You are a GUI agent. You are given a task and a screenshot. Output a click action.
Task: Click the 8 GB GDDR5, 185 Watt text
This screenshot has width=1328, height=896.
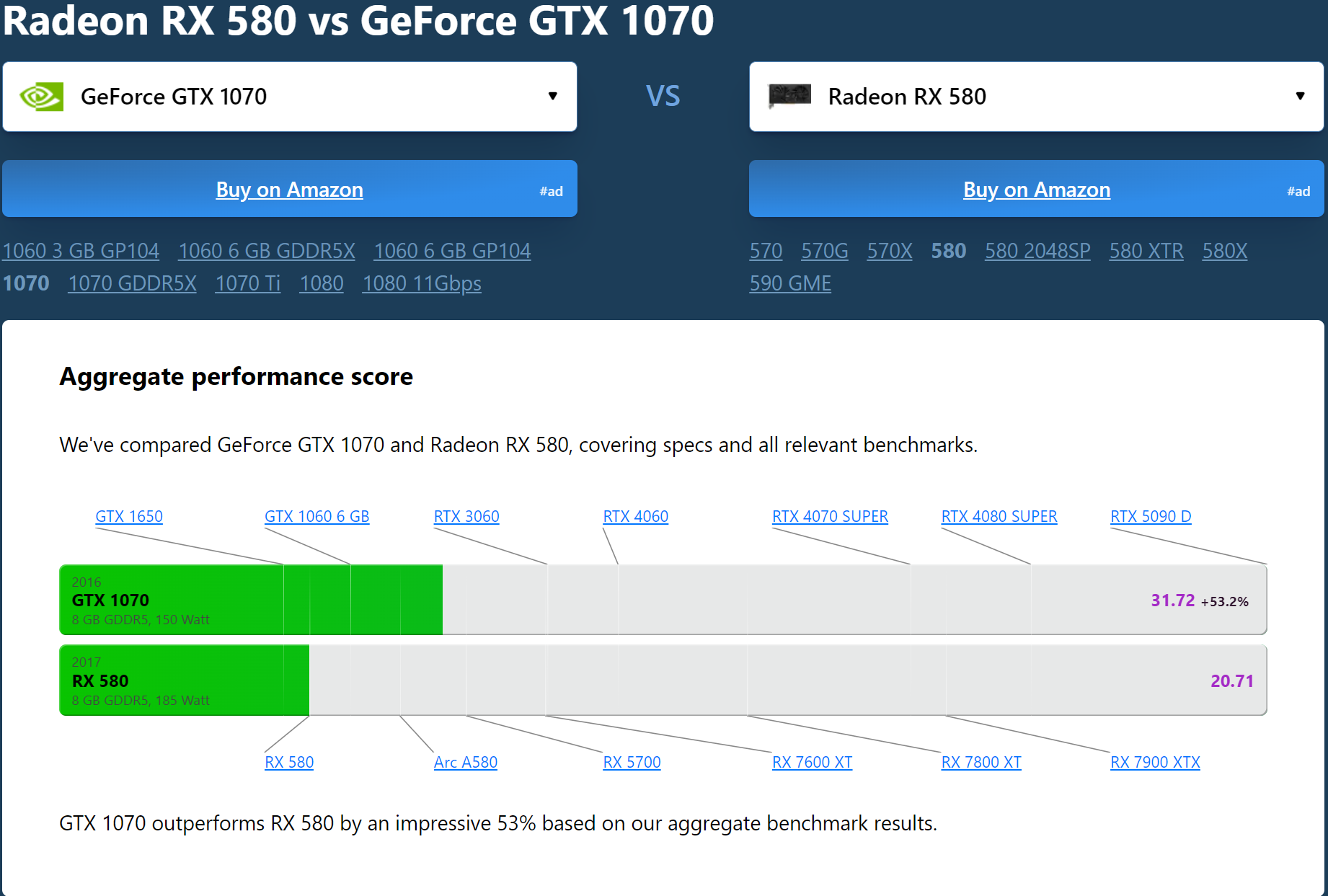coord(141,701)
